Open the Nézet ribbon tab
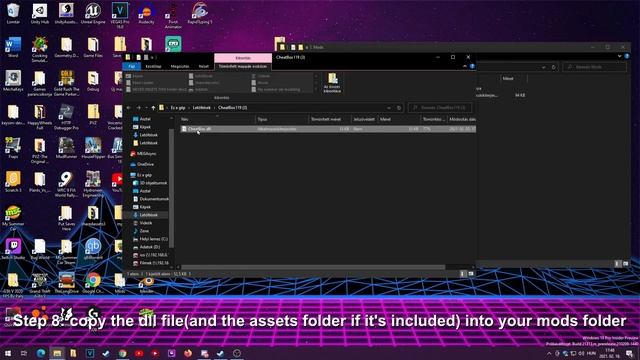Viewport: 640px width, 360px height. tap(203, 66)
